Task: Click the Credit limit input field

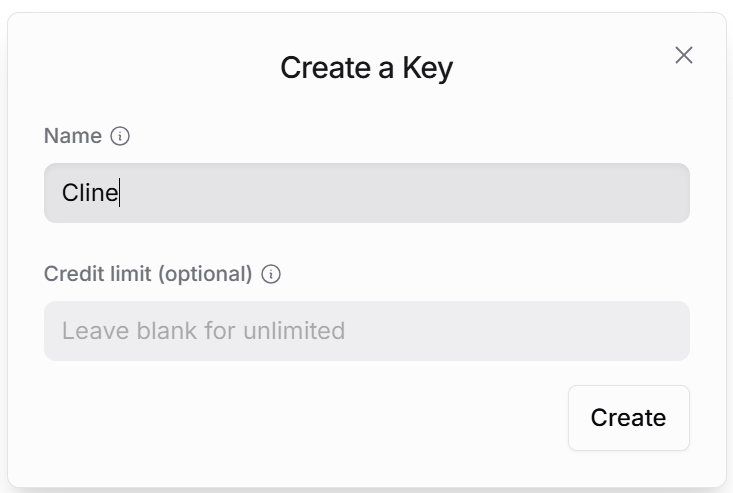Action: pos(366,331)
